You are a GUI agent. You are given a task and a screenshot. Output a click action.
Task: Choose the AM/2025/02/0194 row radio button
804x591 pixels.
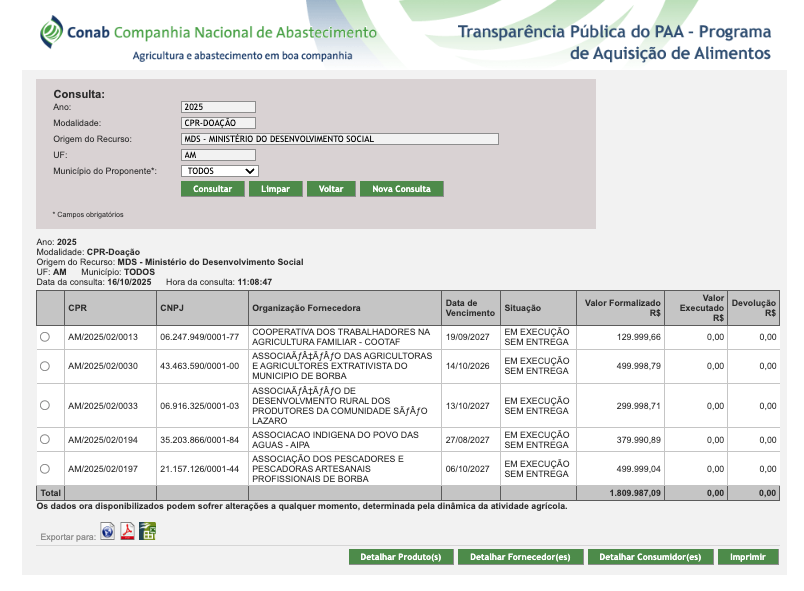point(44,440)
